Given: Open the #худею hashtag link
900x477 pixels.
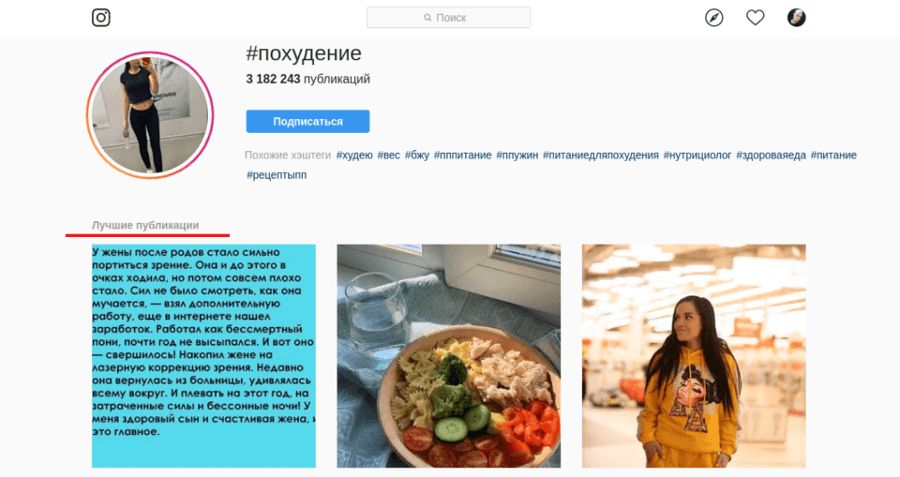Looking at the screenshot, I should point(354,155).
